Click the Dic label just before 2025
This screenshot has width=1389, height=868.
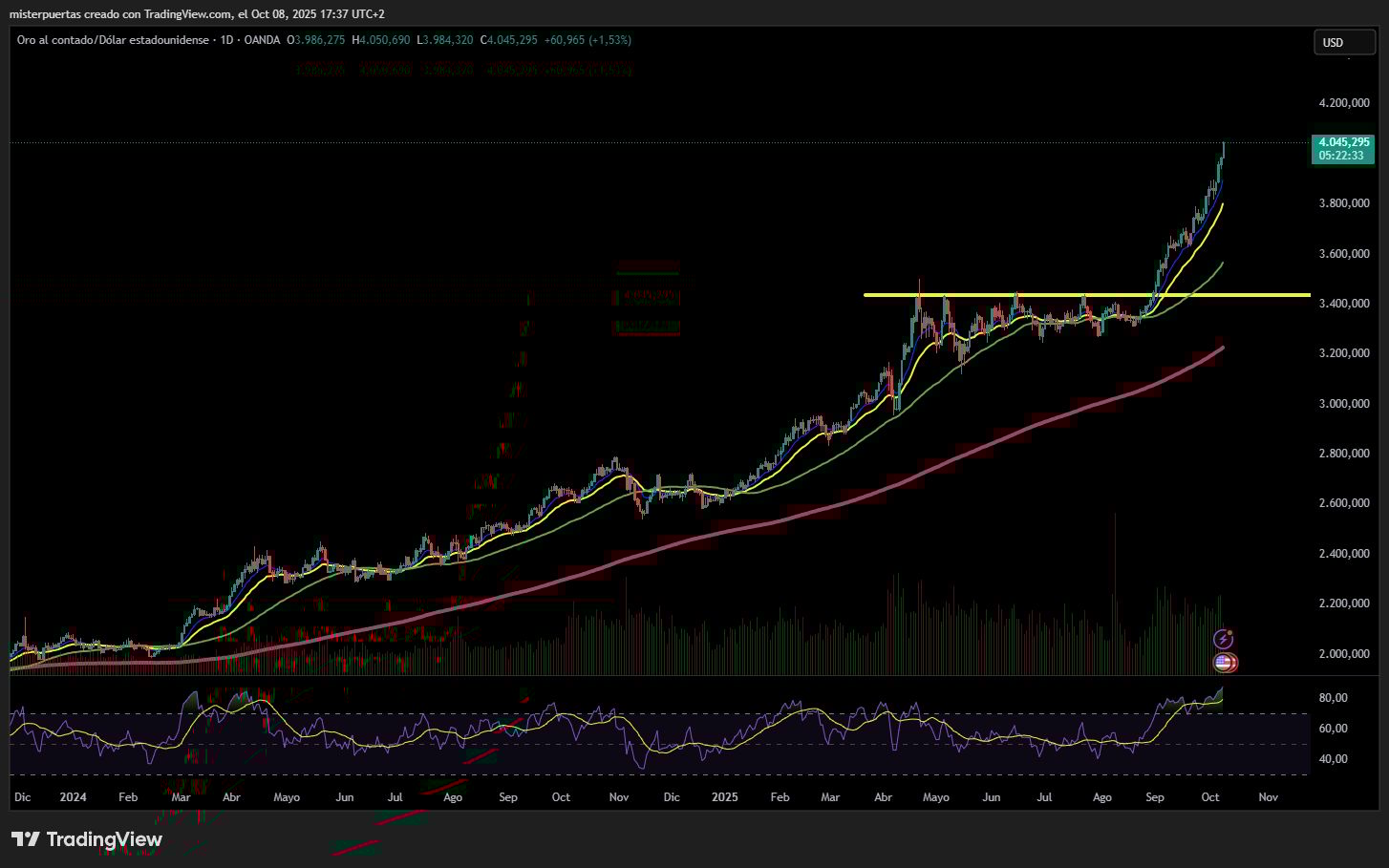(x=672, y=797)
